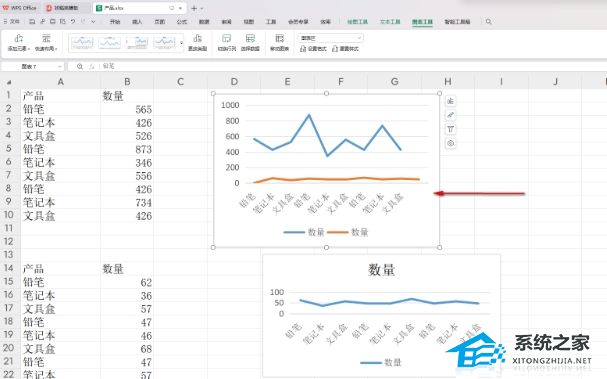This screenshot has width=607, height=379.
Task: Click the search magnifier icon in ribbon tabs
Action: click(489, 22)
